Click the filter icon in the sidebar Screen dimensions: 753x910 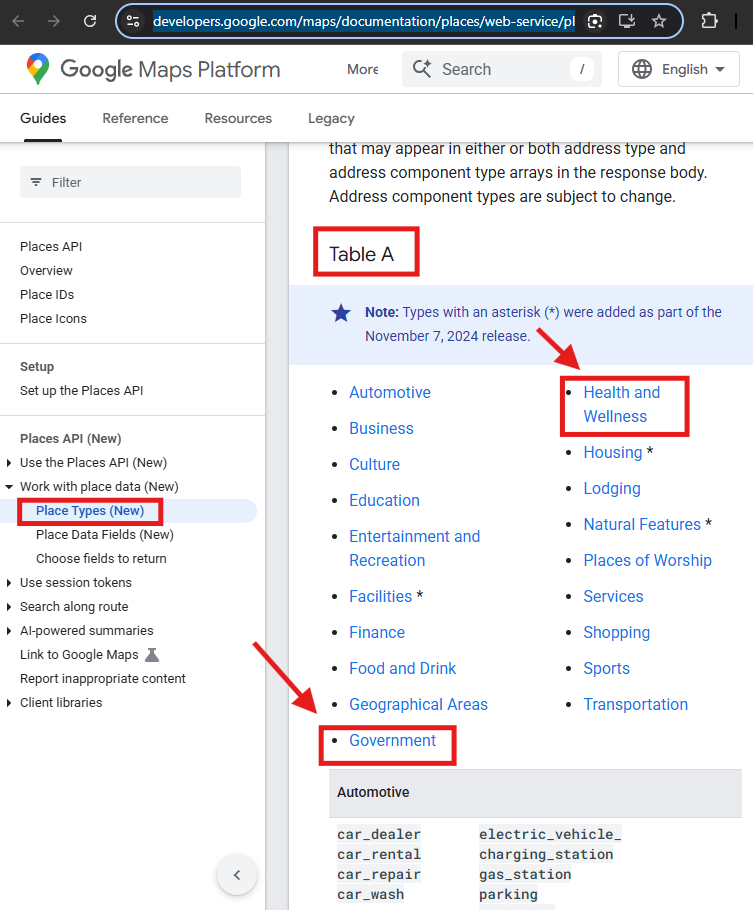pyautogui.click(x=36, y=182)
